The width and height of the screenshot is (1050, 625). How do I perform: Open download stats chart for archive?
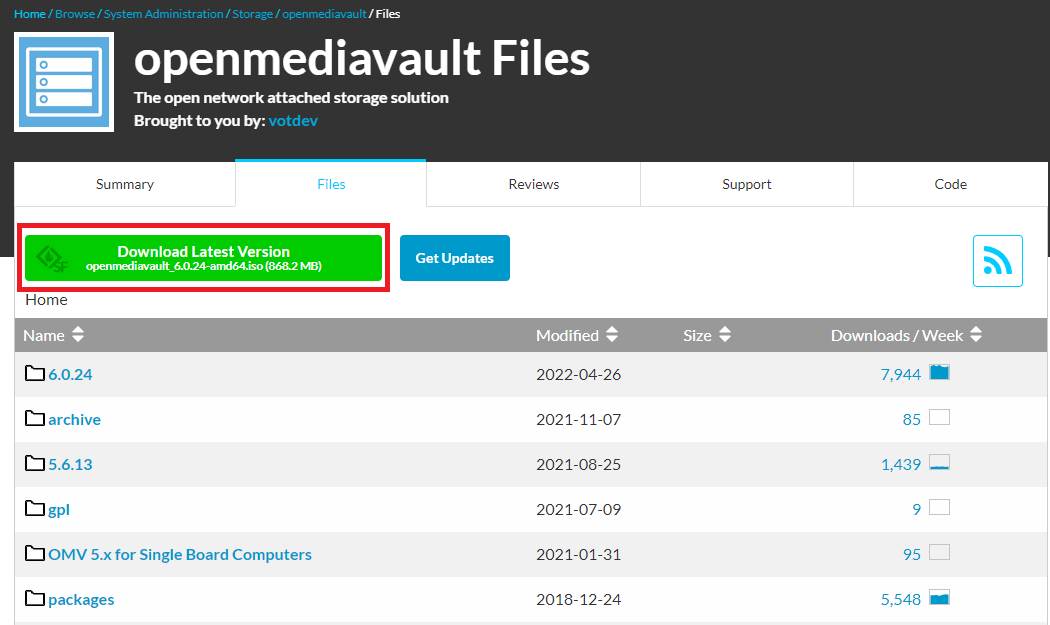tap(940, 417)
